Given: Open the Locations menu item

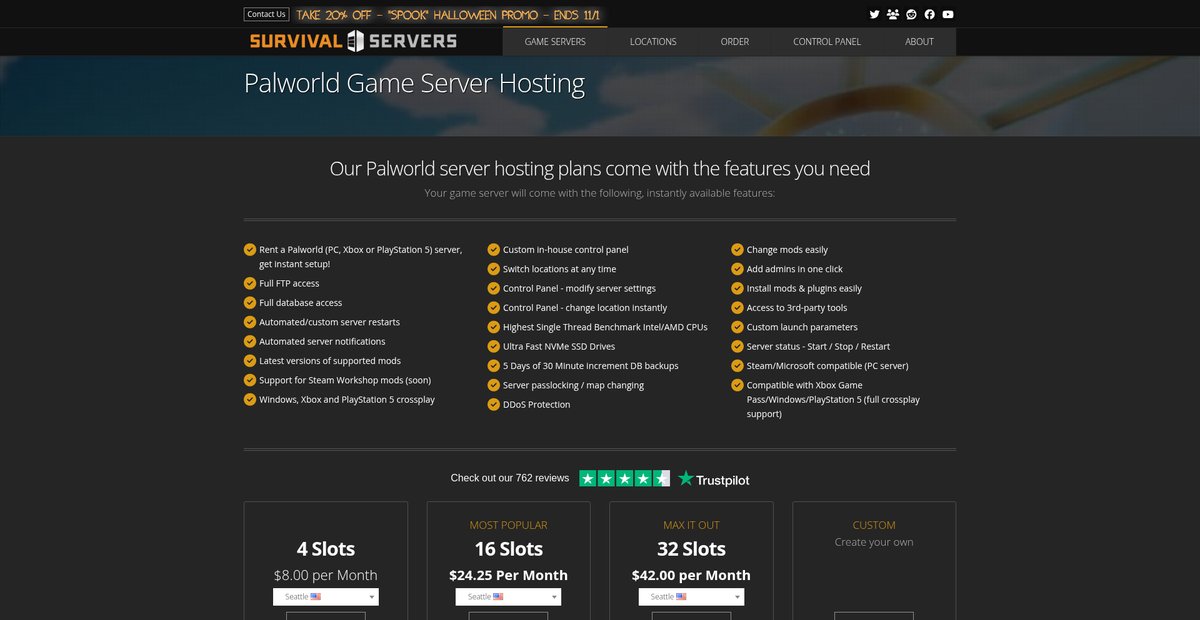Looking at the screenshot, I should (x=653, y=42).
